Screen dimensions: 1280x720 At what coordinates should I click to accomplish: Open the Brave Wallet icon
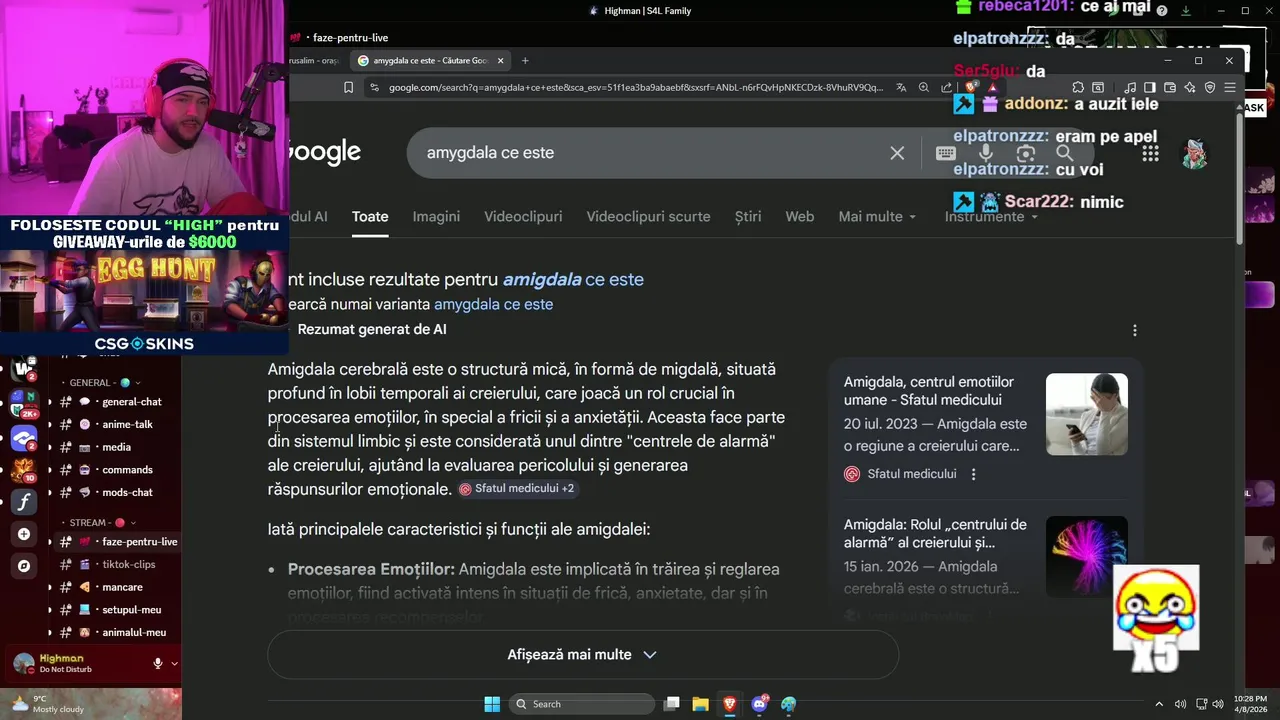[x=1170, y=87]
